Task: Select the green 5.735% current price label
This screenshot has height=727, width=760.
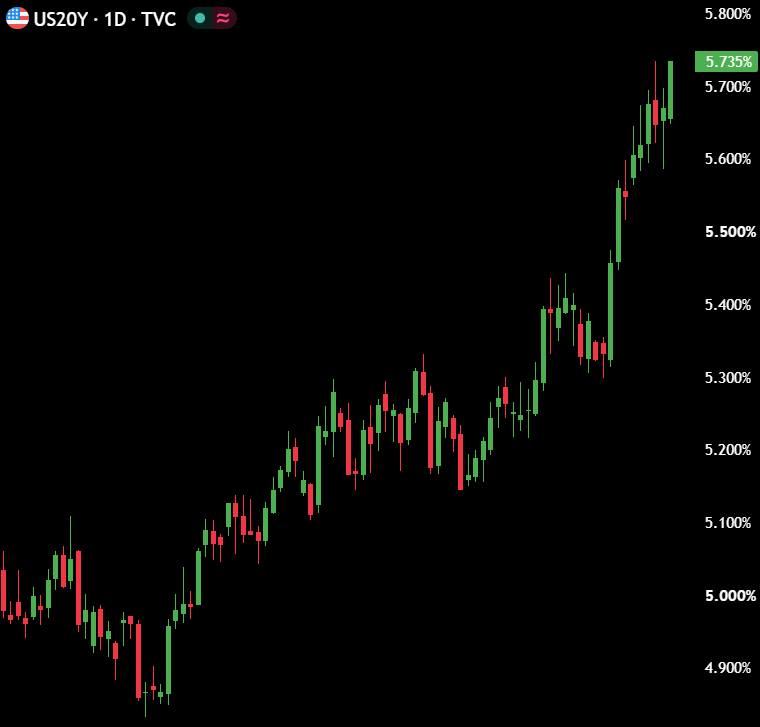Action: (726, 62)
